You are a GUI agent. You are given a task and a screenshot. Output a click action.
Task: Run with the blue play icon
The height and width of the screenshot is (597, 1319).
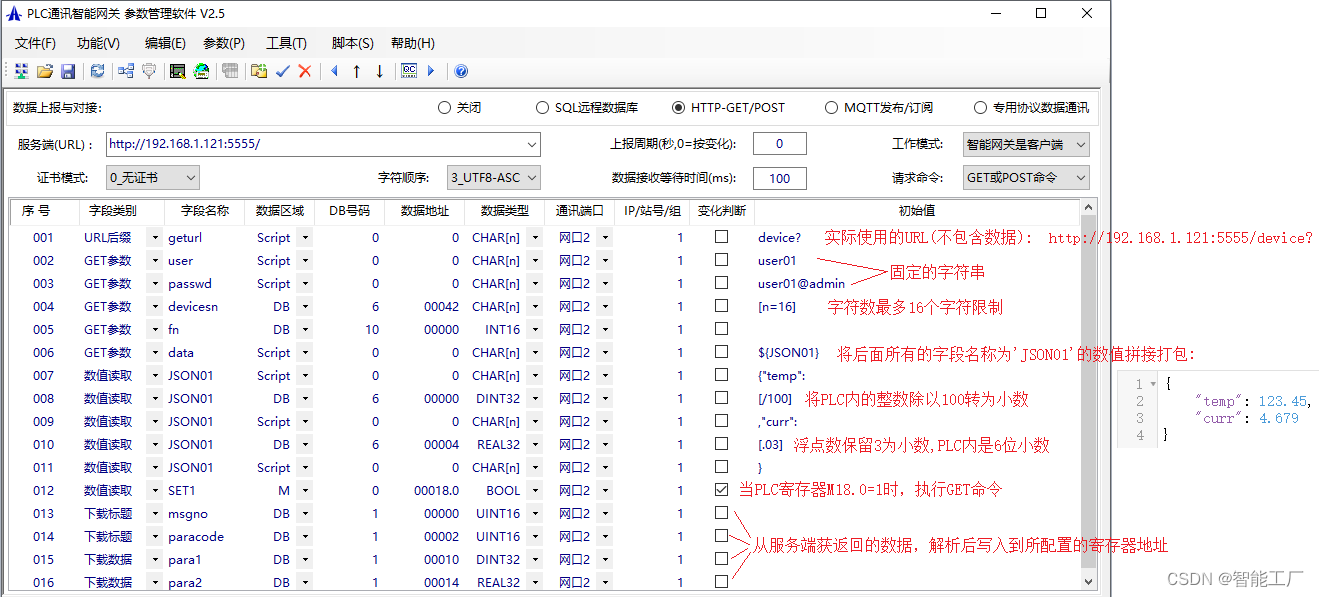pyautogui.click(x=430, y=70)
